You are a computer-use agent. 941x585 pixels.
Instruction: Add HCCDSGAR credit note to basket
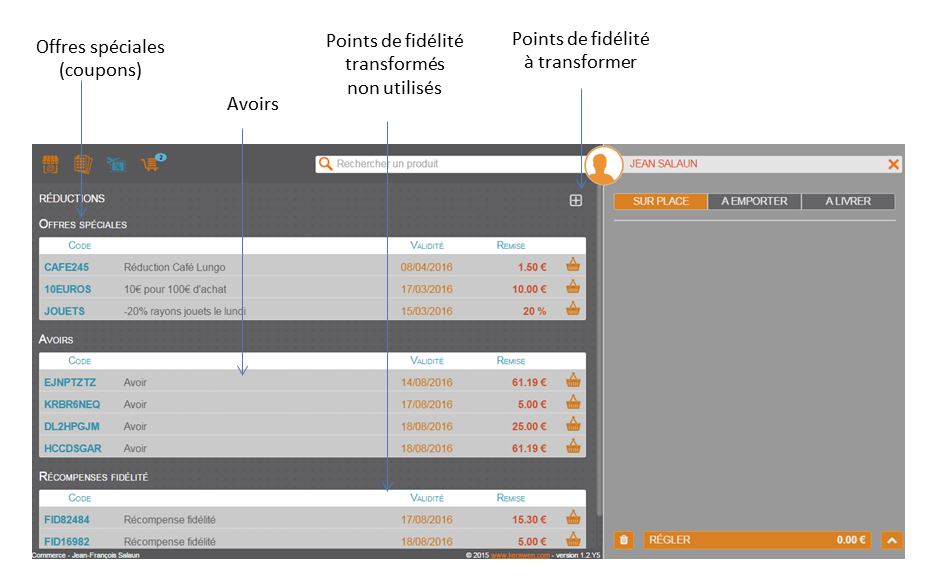coord(573,446)
